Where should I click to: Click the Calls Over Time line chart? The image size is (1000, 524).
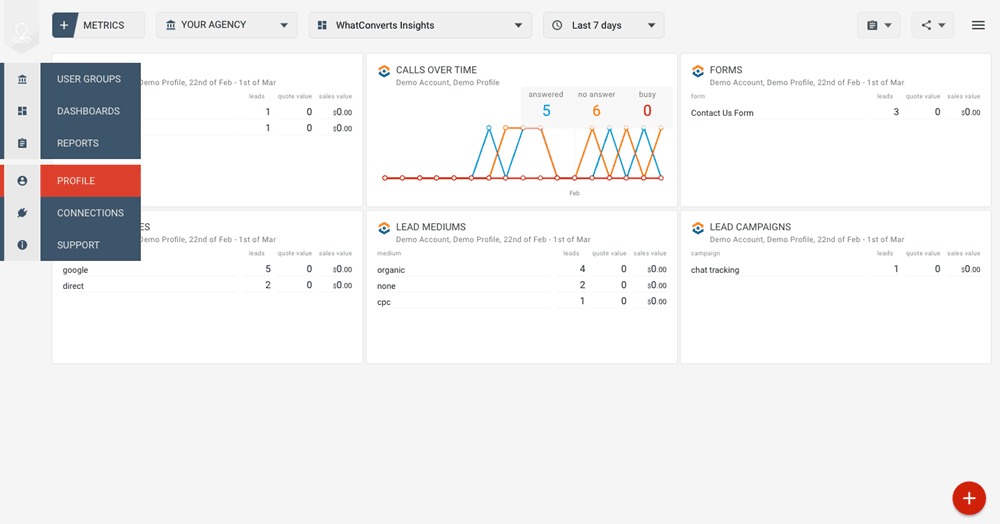[x=523, y=153]
